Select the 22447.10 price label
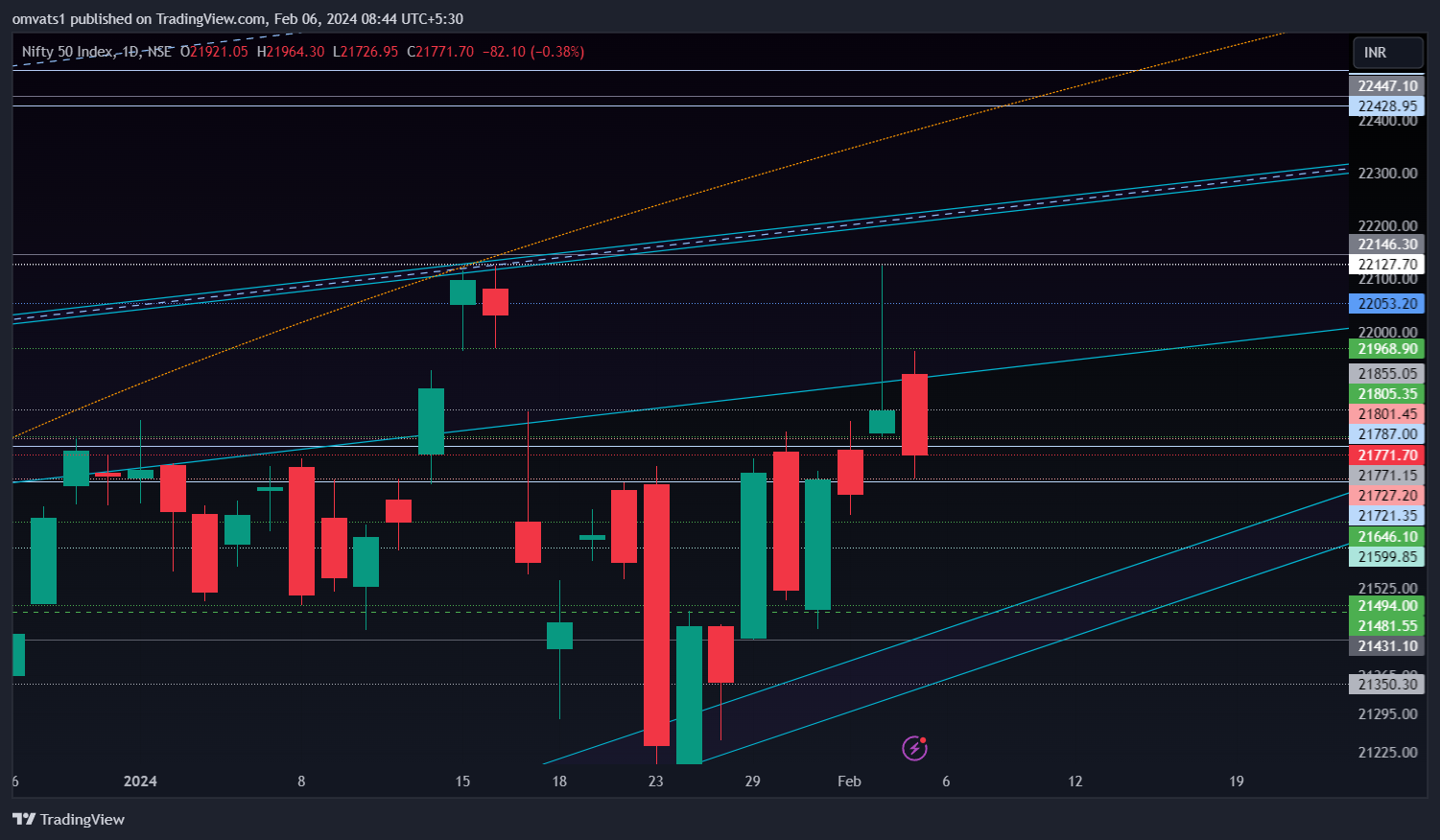This screenshot has width=1440, height=840. pos(1386,86)
